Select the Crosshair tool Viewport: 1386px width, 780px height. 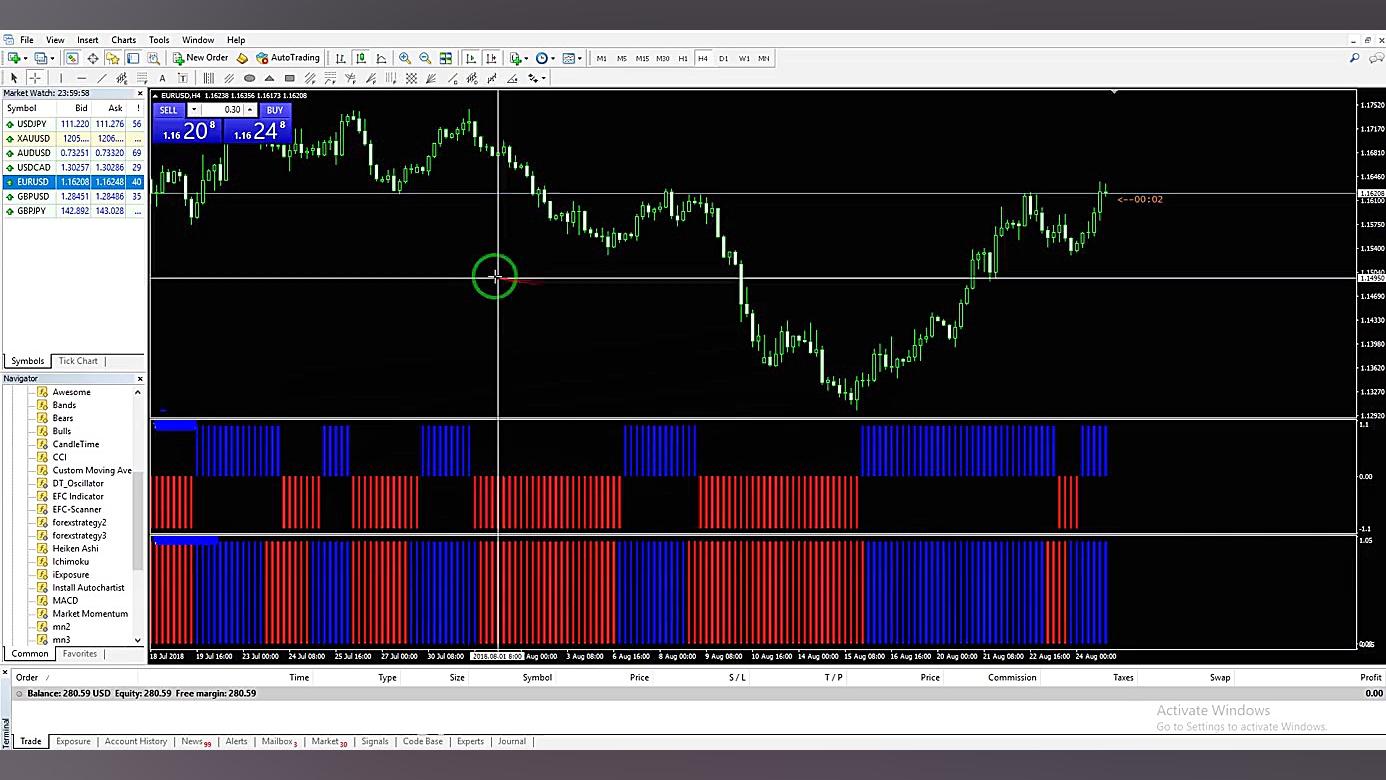coord(35,78)
